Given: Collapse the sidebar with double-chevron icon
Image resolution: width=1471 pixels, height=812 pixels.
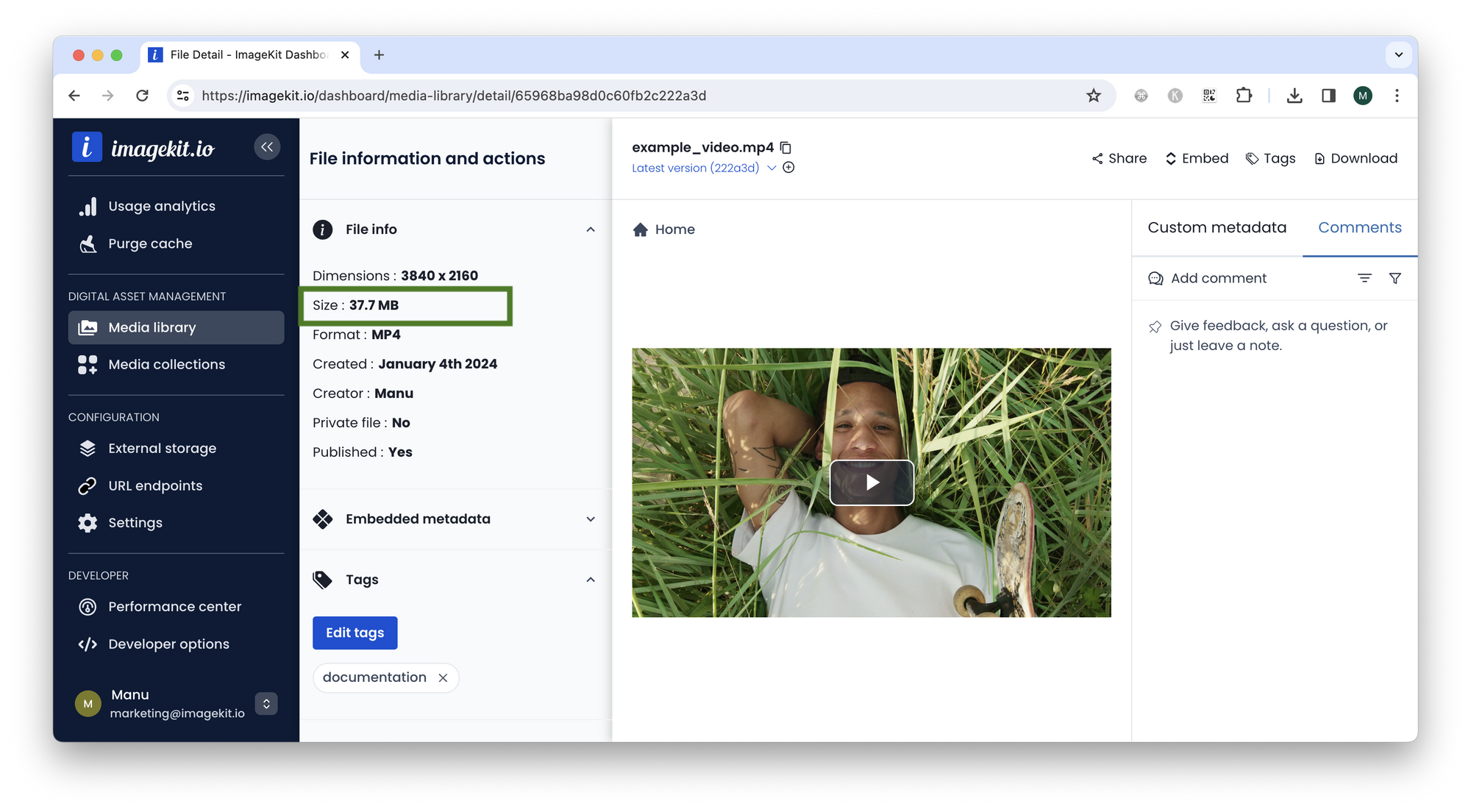Looking at the screenshot, I should click(267, 147).
